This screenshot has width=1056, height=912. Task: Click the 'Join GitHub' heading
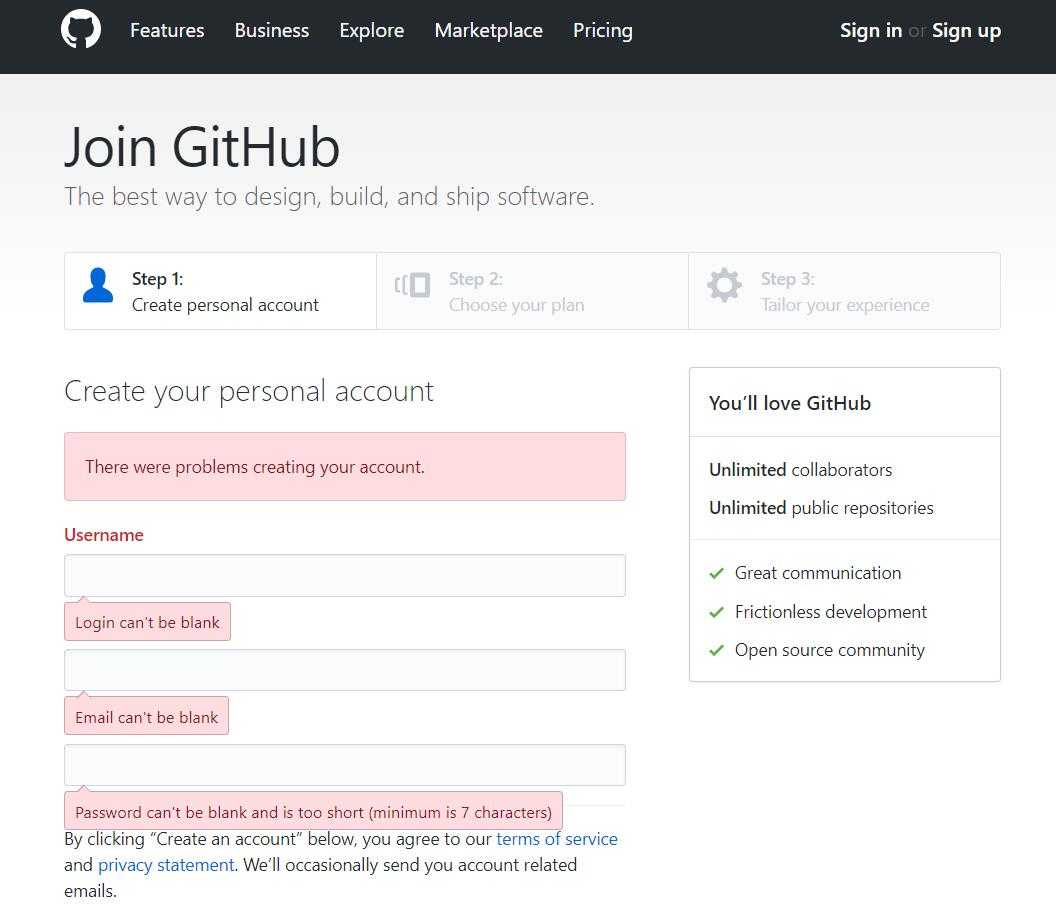pos(202,147)
